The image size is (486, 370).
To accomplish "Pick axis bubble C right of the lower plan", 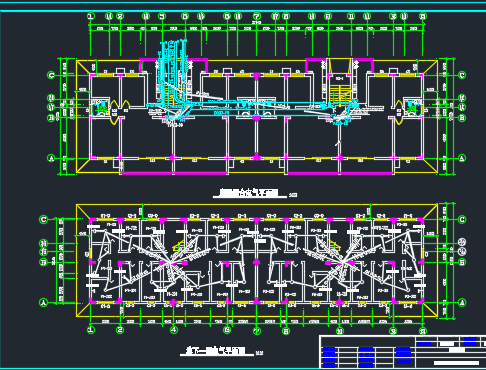I will [462, 219].
